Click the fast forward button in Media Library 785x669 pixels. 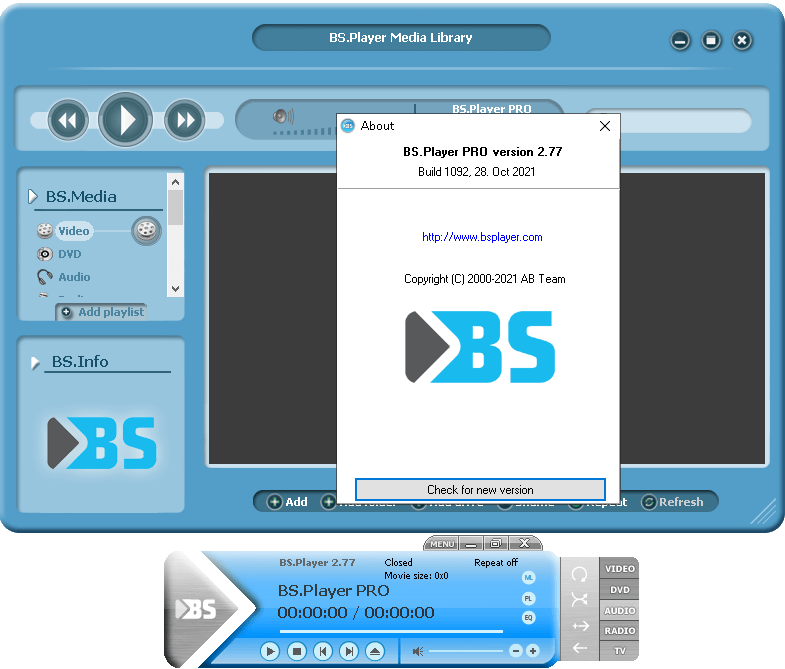[185, 120]
